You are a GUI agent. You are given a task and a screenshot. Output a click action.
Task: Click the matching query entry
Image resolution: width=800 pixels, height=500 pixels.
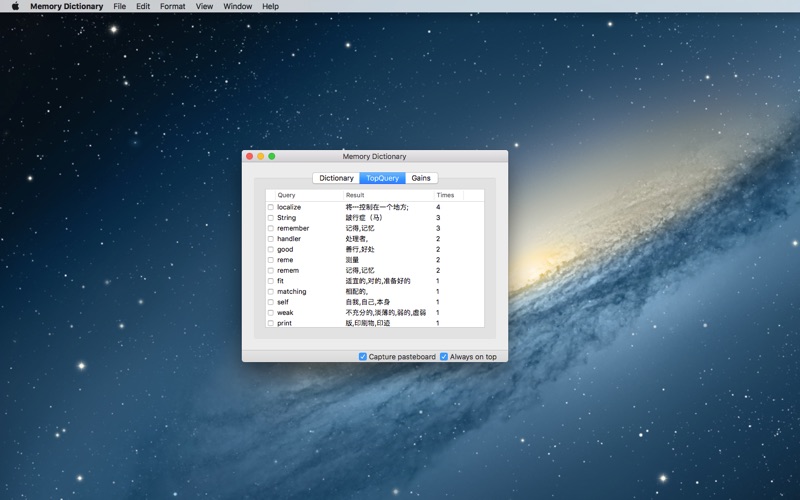click(x=291, y=291)
